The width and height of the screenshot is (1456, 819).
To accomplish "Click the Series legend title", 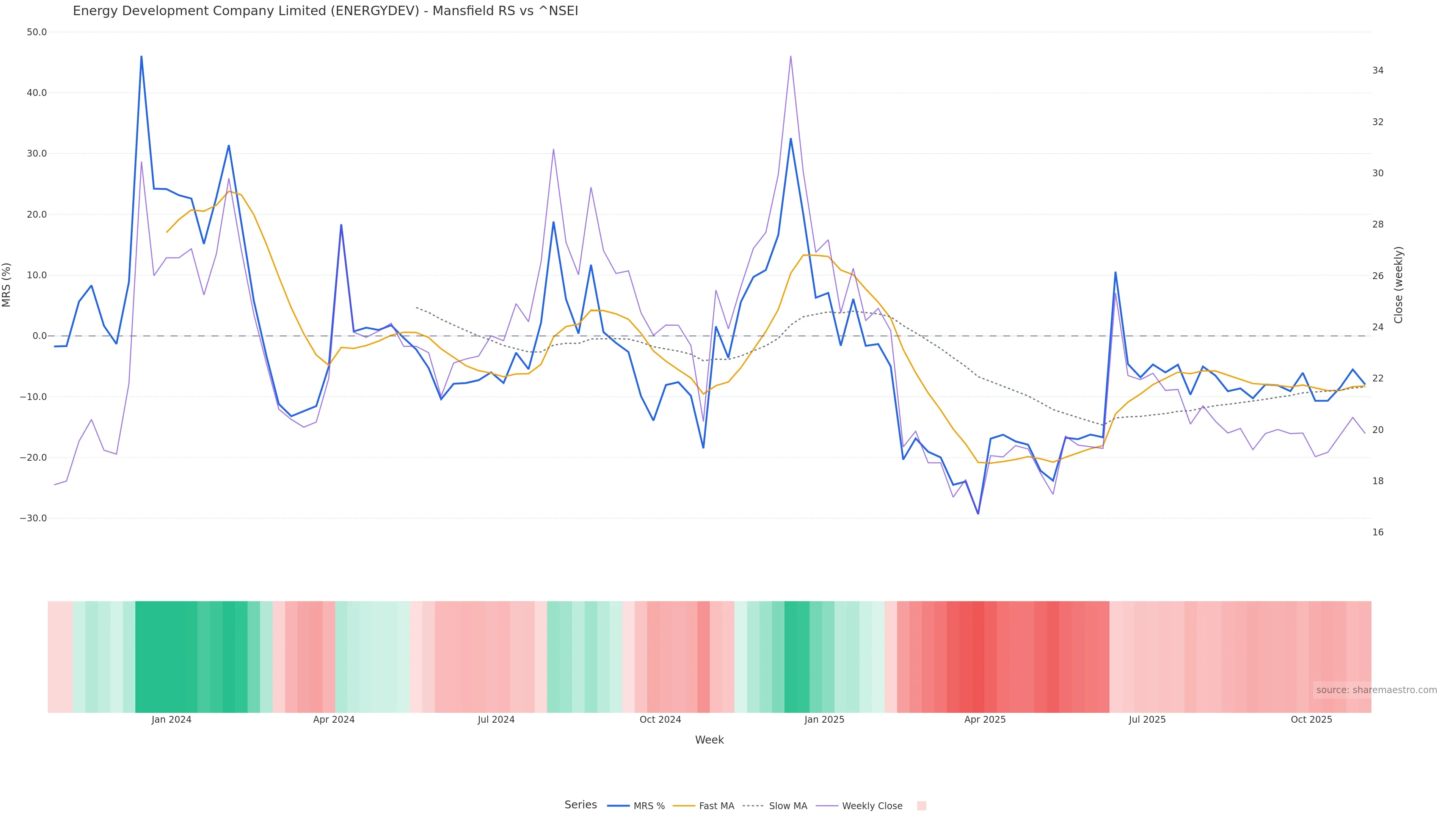I will 581,805.
